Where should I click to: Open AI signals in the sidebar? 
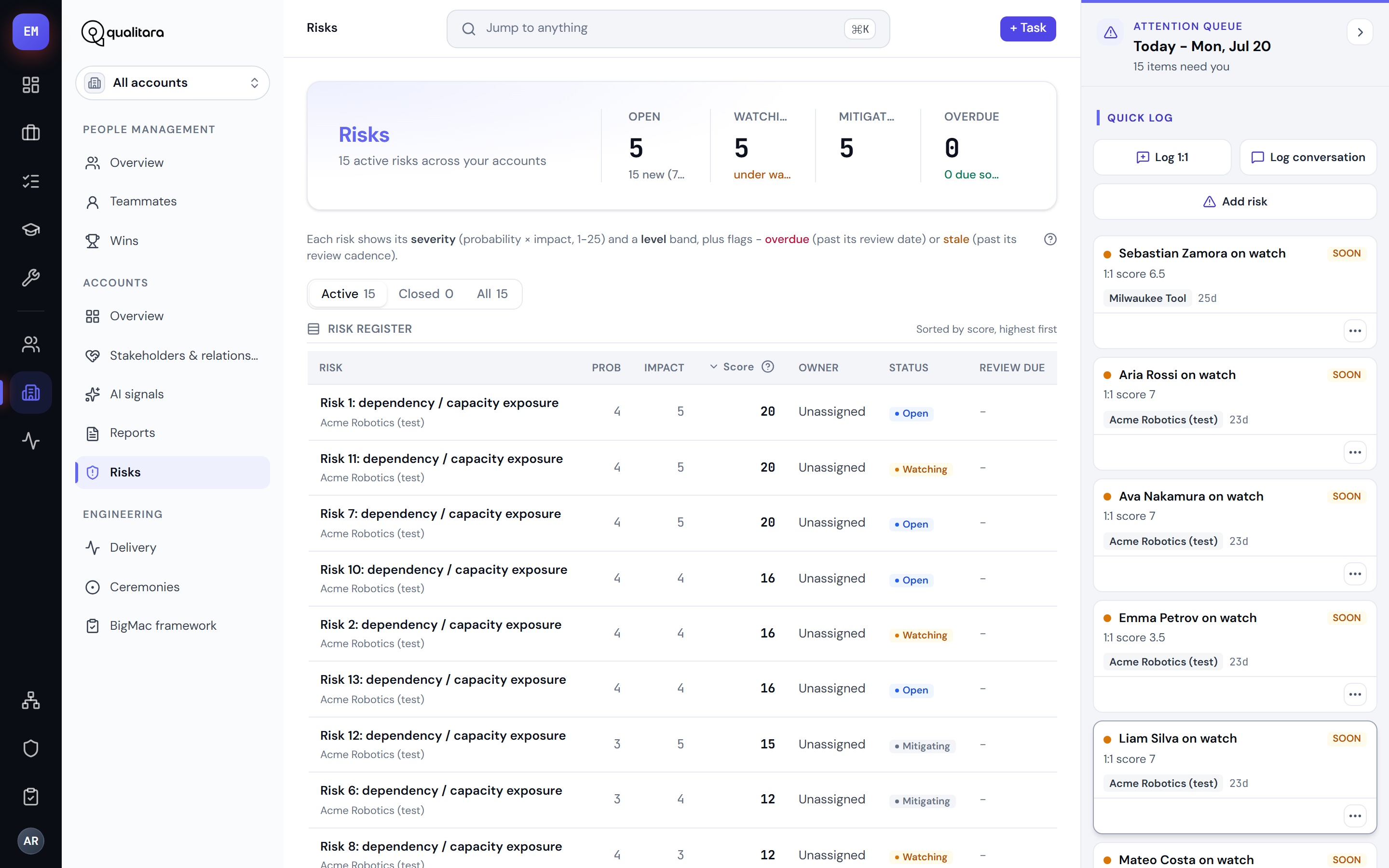point(173,394)
